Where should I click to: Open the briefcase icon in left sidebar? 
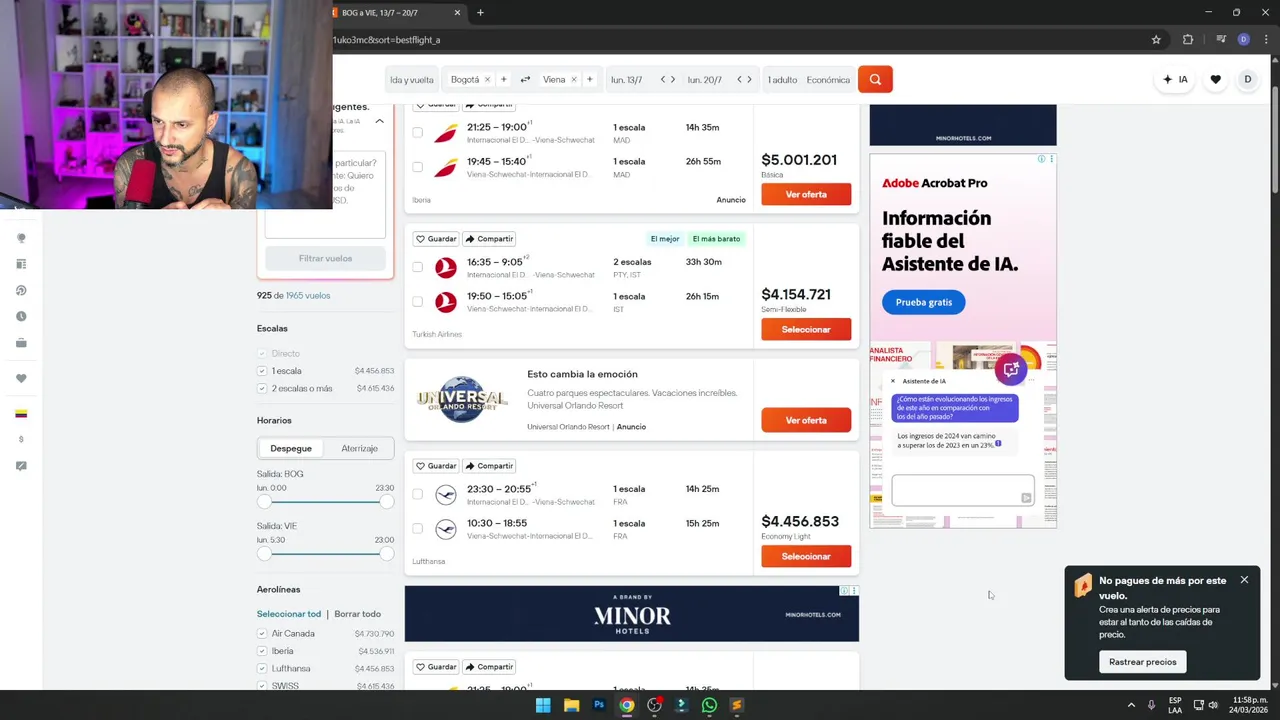click(x=21, y=343)
